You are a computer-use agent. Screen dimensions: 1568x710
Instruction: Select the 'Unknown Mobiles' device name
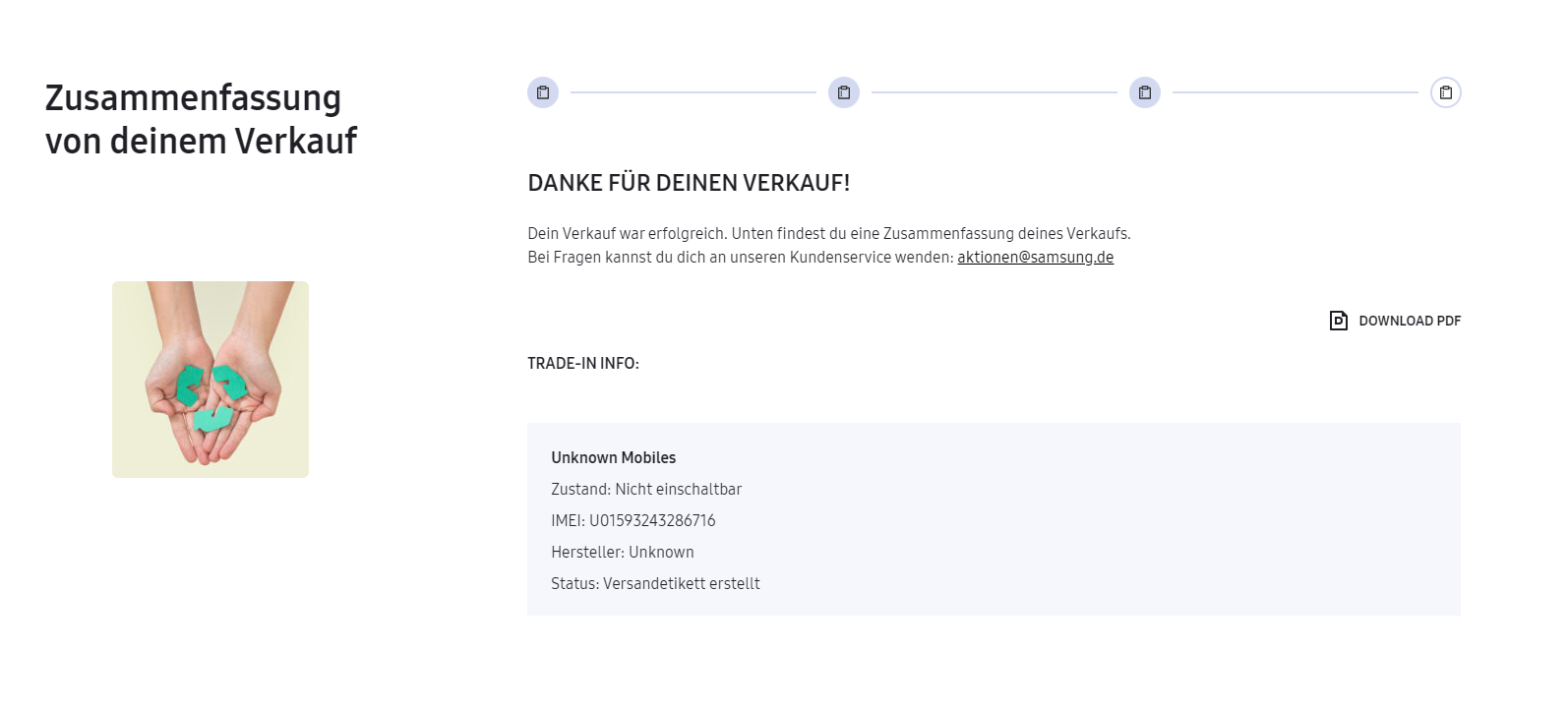[614, 458]
